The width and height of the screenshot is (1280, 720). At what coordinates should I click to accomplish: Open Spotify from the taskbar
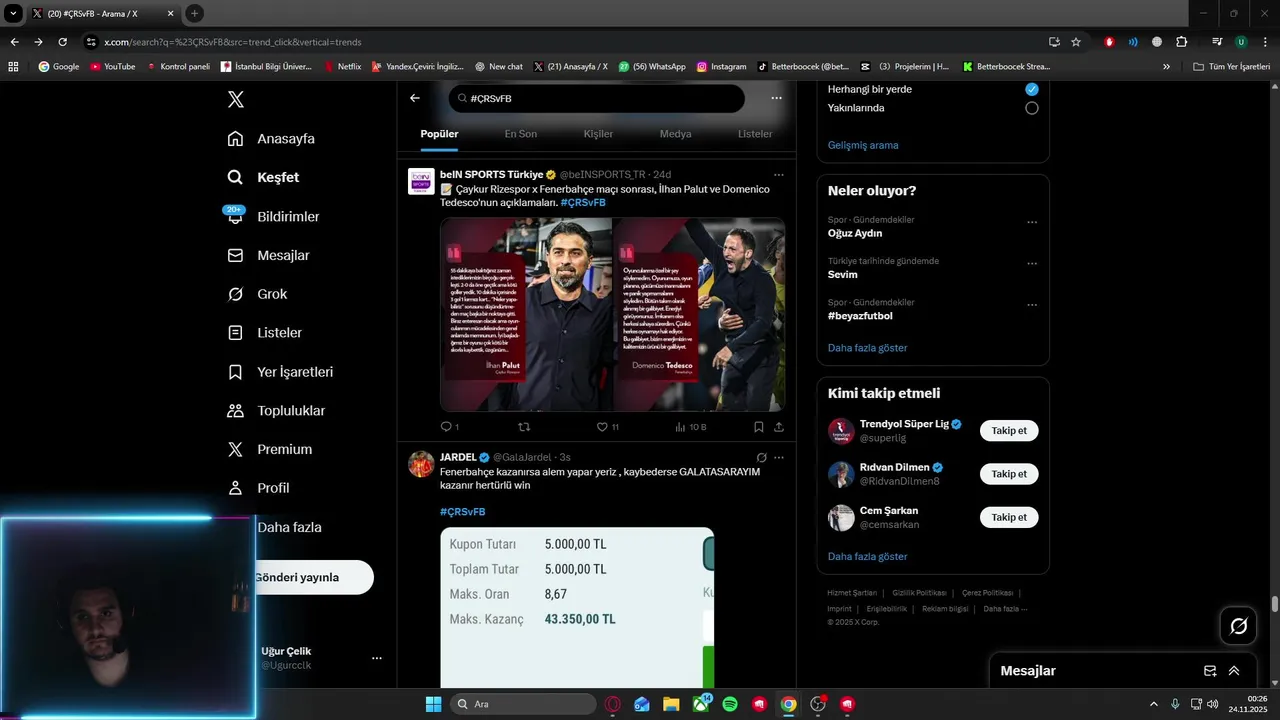[730, 704]
